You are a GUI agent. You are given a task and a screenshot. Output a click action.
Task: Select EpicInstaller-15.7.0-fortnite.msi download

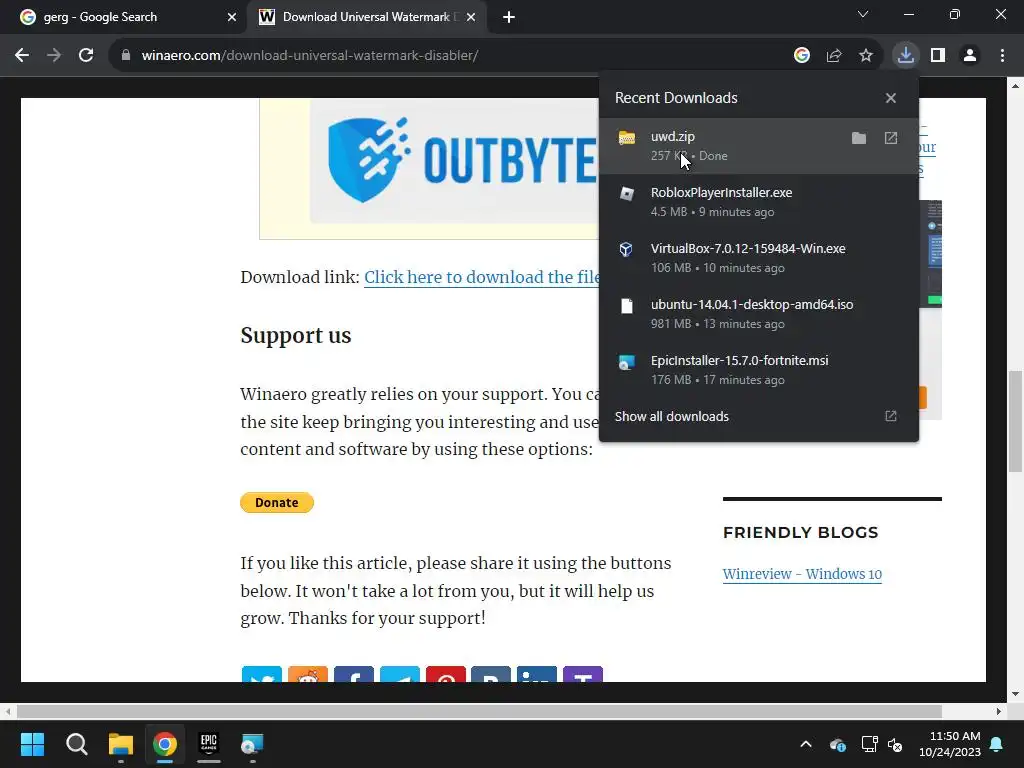coord(759,370)
